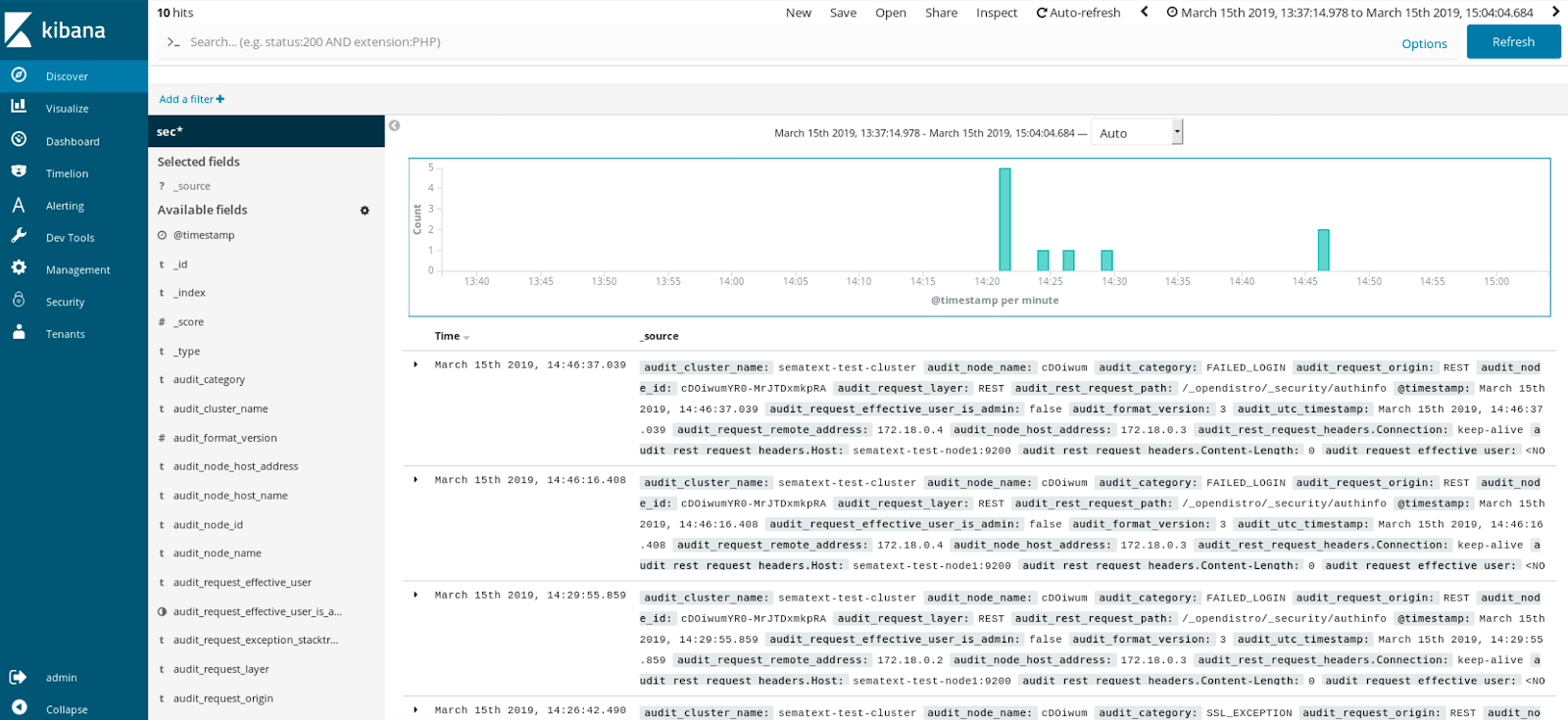Click the Auto-refresh icon
The height and width of the screenshot is (720, 1568).
tap(1042, 13)
